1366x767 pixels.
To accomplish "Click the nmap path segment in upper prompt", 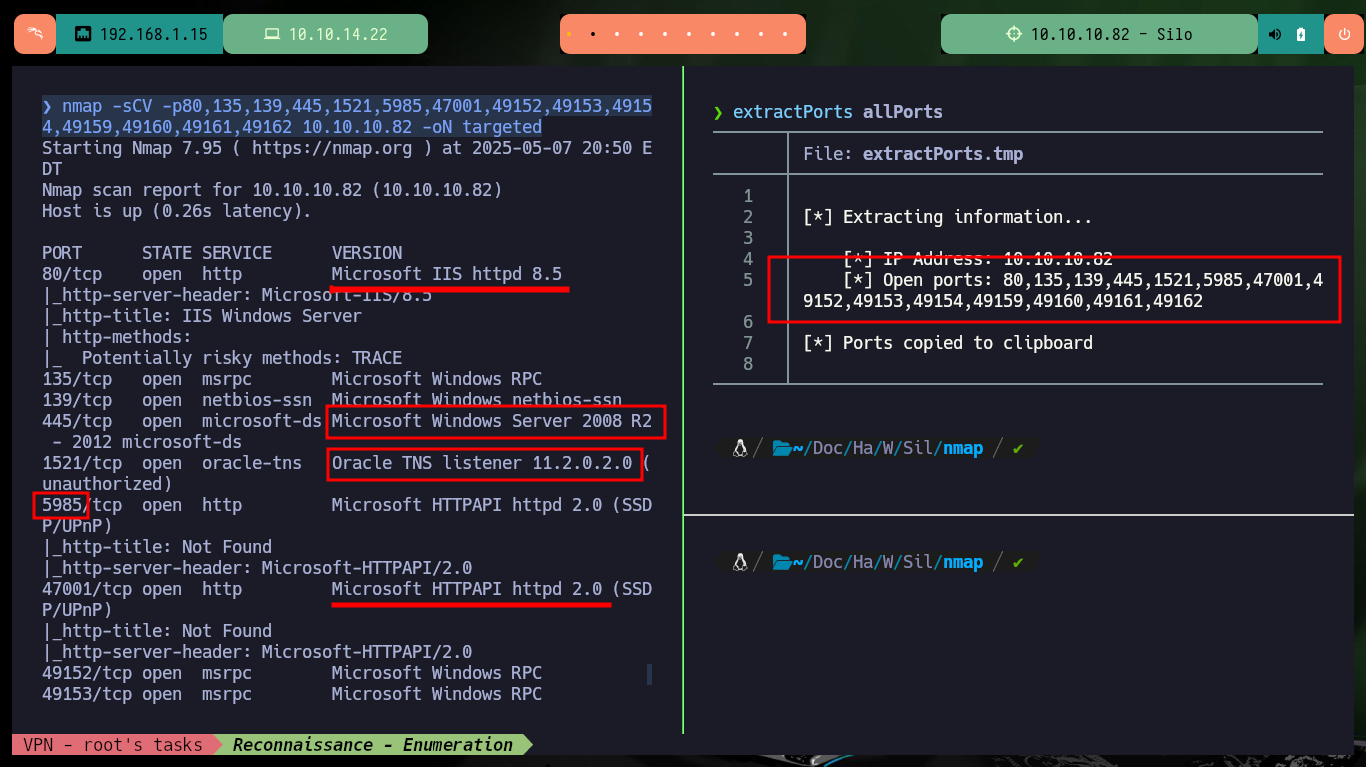I will (x=963, y=448).
